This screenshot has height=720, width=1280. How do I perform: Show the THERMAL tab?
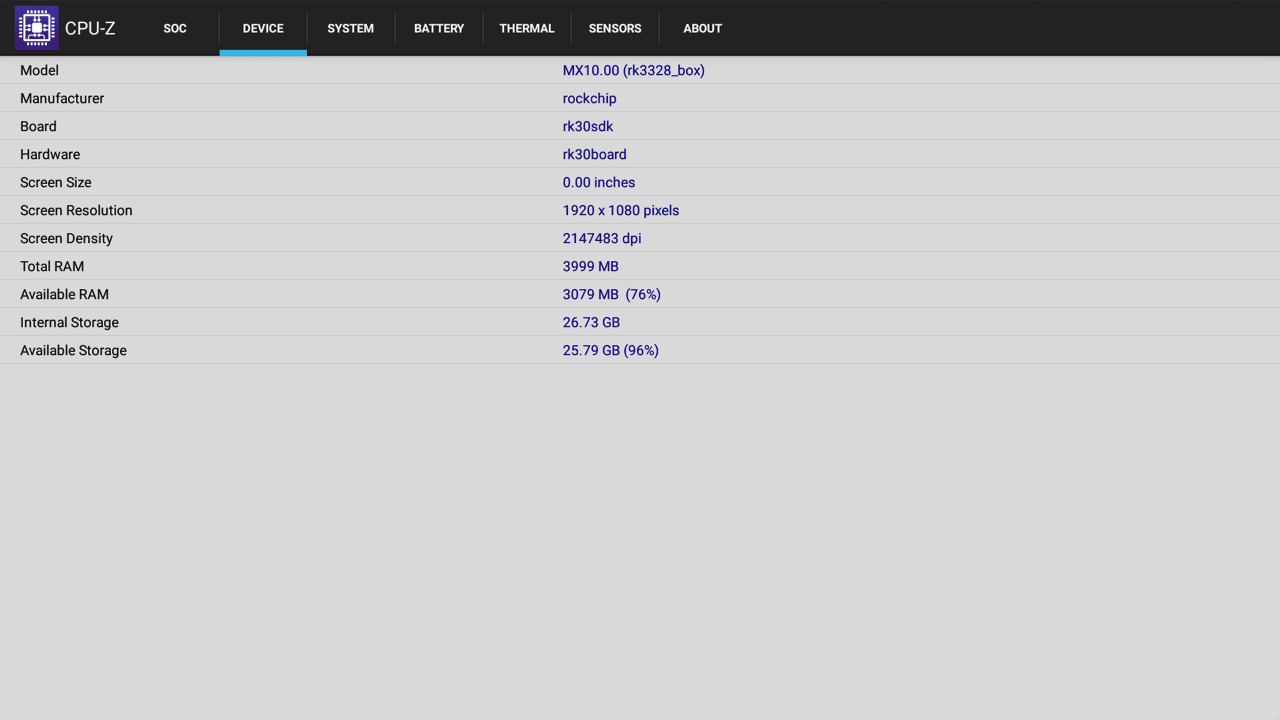(x=527, y=28)
